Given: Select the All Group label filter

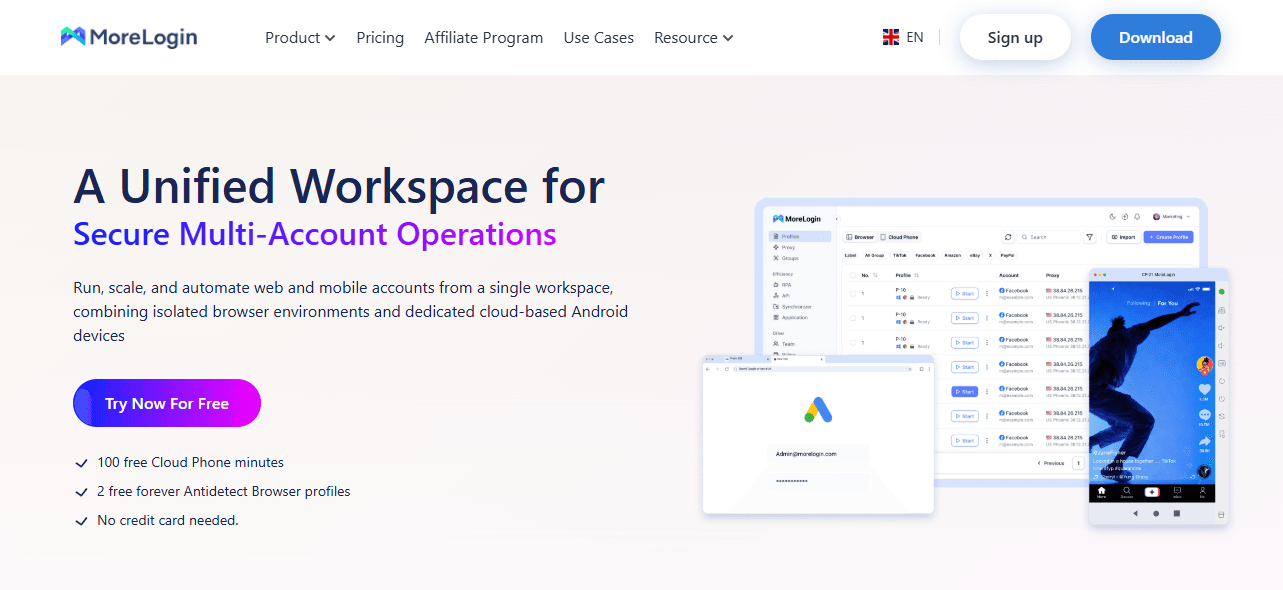Looking at the screenshot, I should 875,255.
